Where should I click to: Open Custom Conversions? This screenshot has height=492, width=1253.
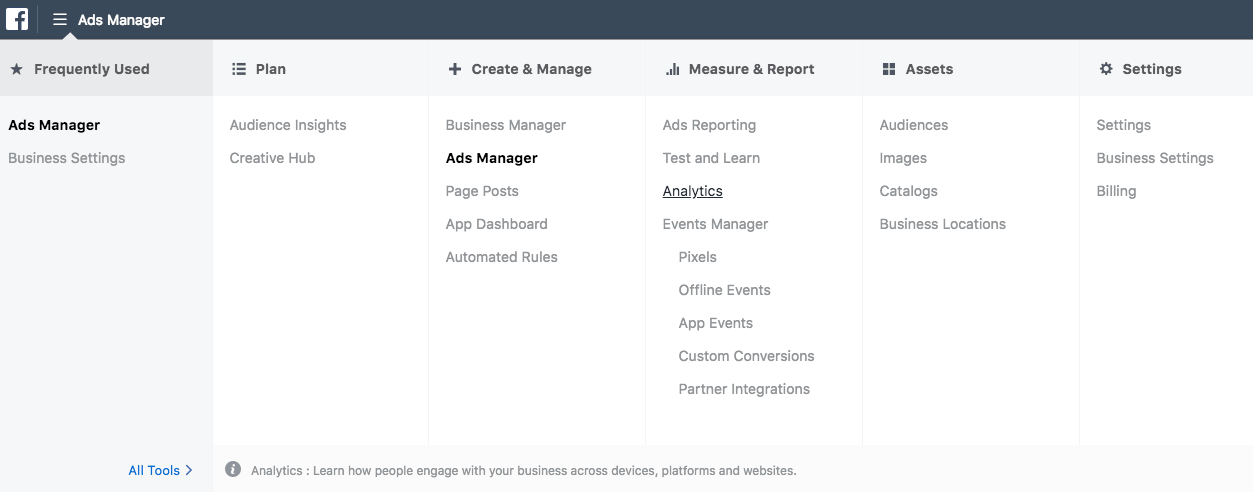tap(746, 356)
